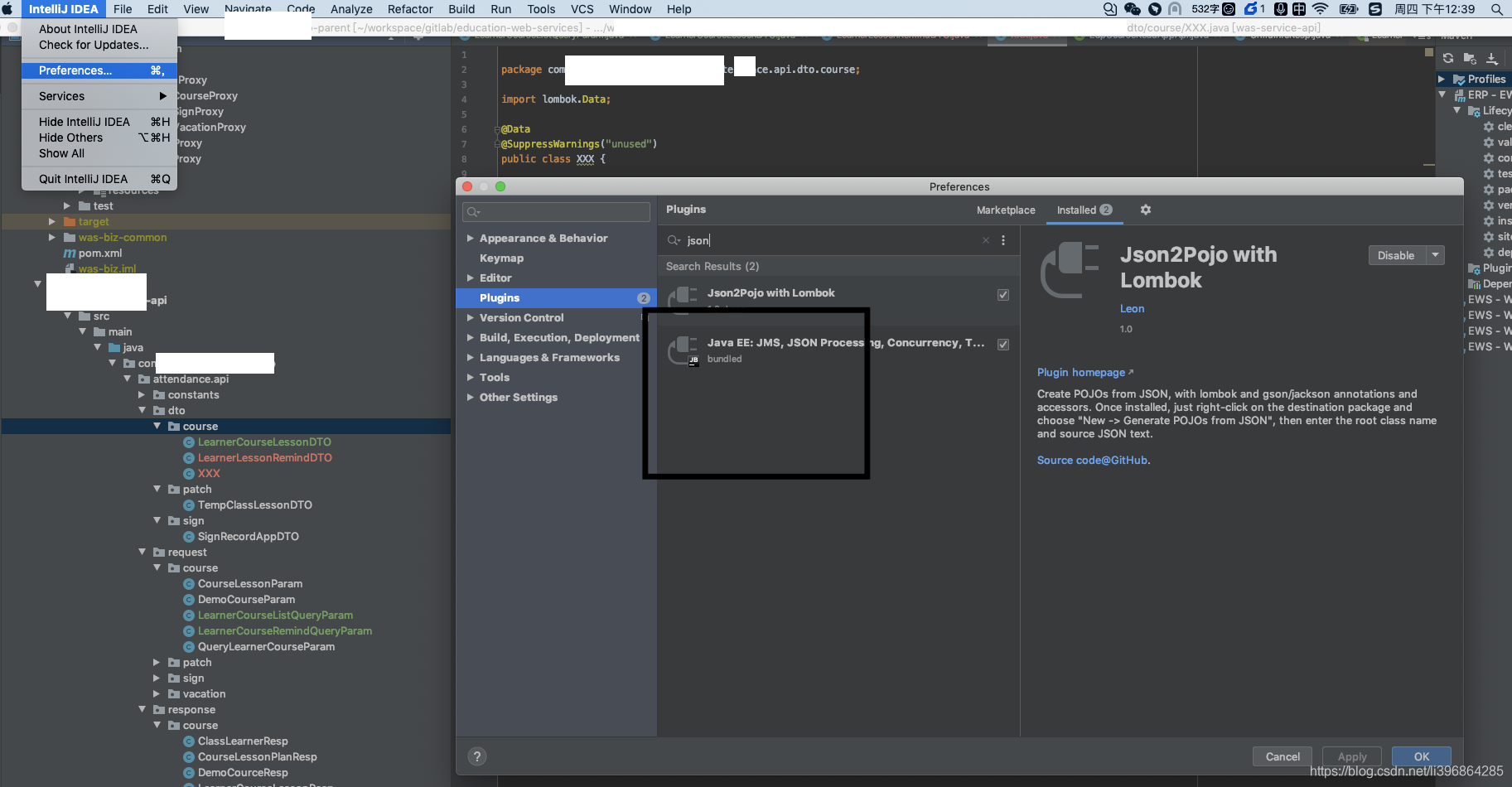Viewport: 1512px width, 787px height.
Task: Choose Hide Others menu entry
Action: [x=99, y=138]
